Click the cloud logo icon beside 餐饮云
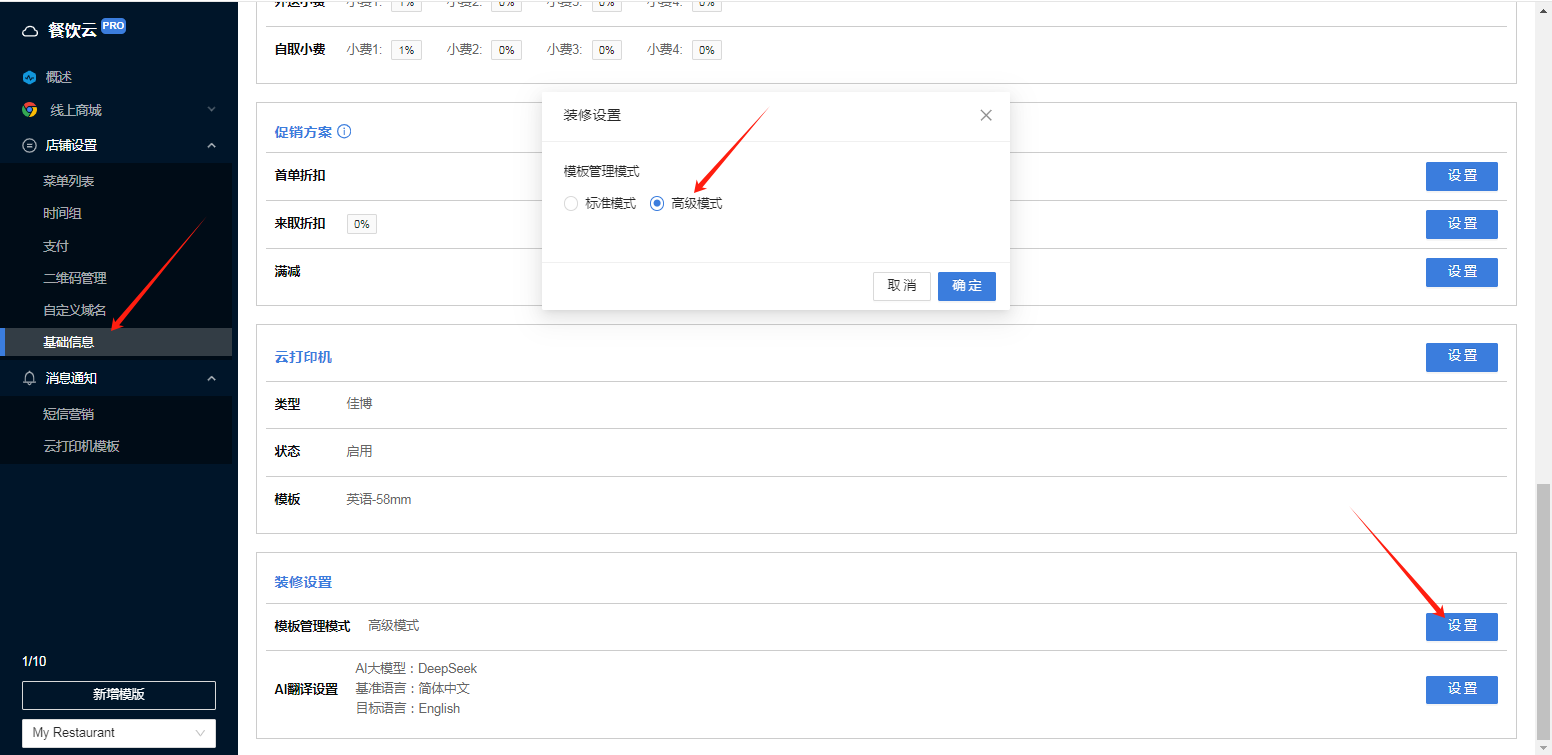This screenshot has height=755, width=1552. pos(30,31)
